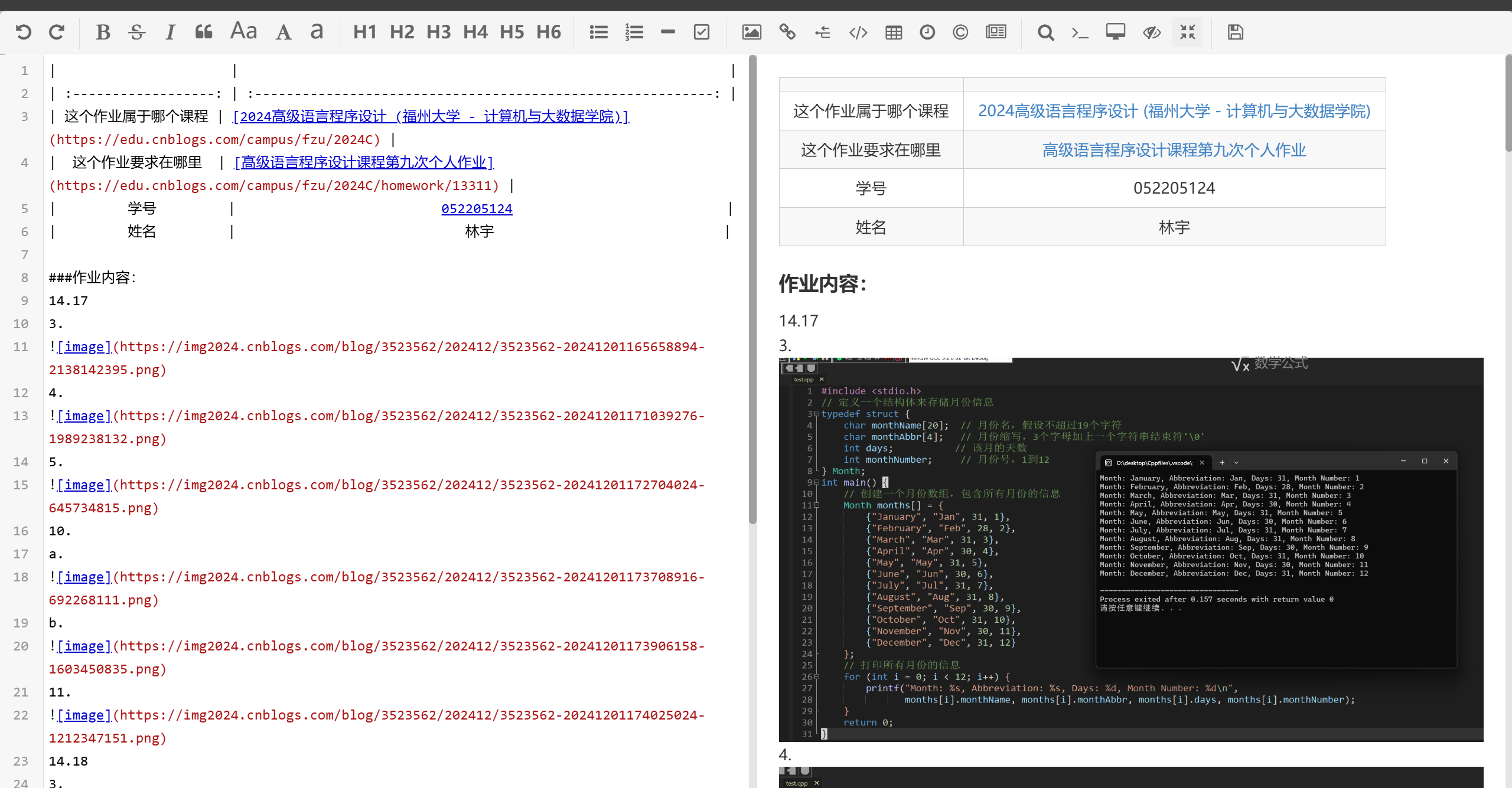Open full HTML preview monitor icon
This screenshot has width=1512, height=788.
1115,32
